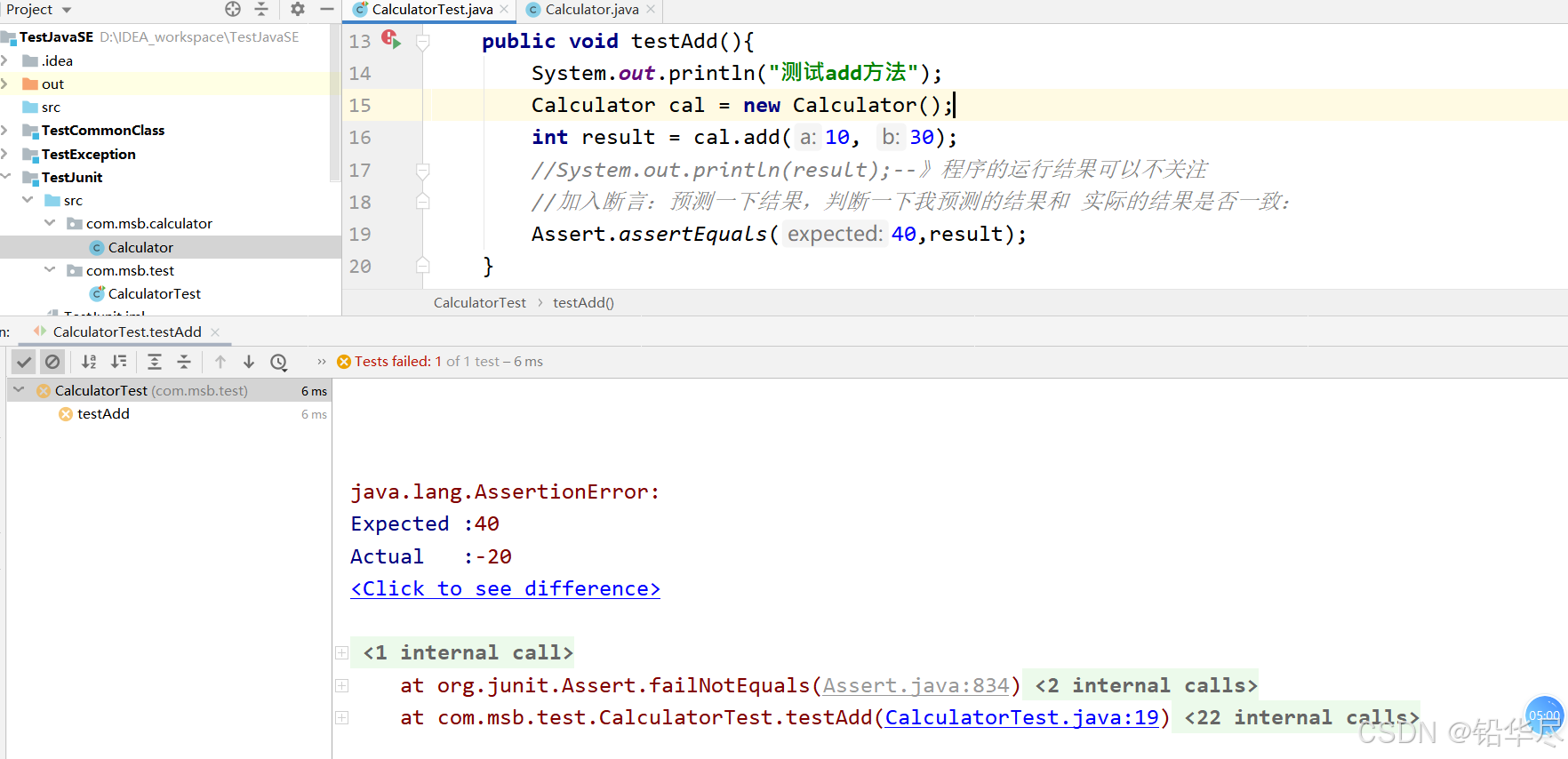Hide the Project panel with minus icon

[x=327, y=9]
